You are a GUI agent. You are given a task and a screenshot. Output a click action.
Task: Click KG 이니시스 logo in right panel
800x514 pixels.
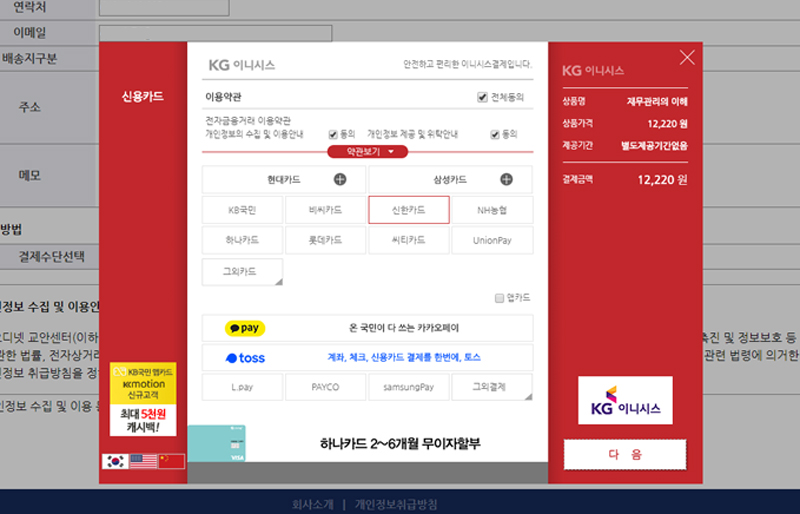tap(625, 400)
